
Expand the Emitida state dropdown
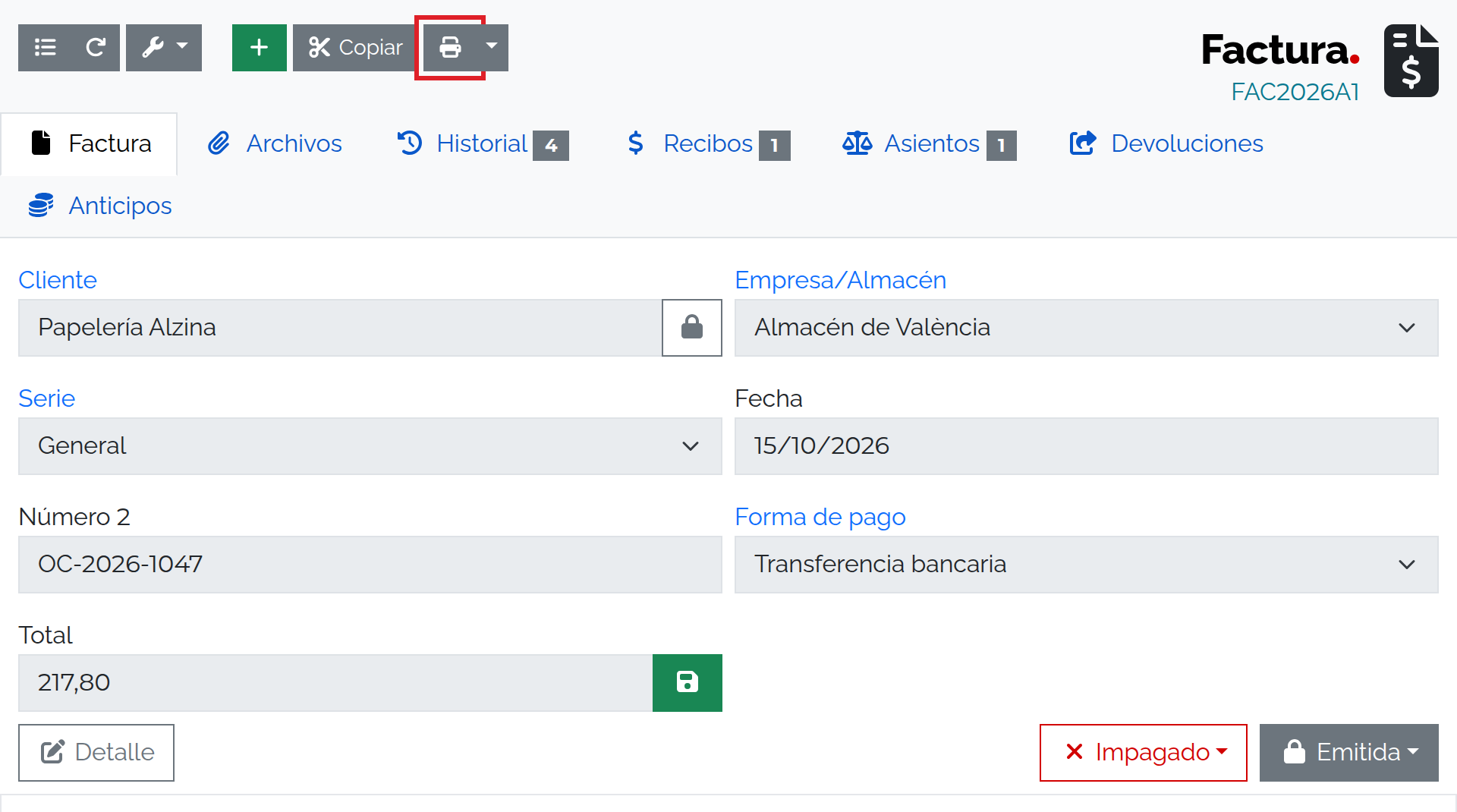click(1349, 753)
